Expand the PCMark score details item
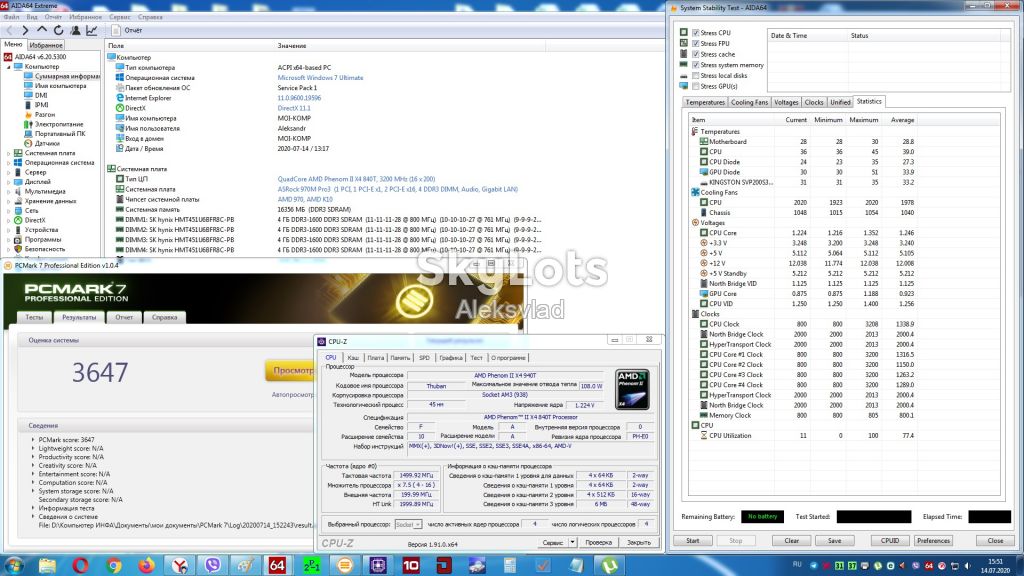 [33, 440]
